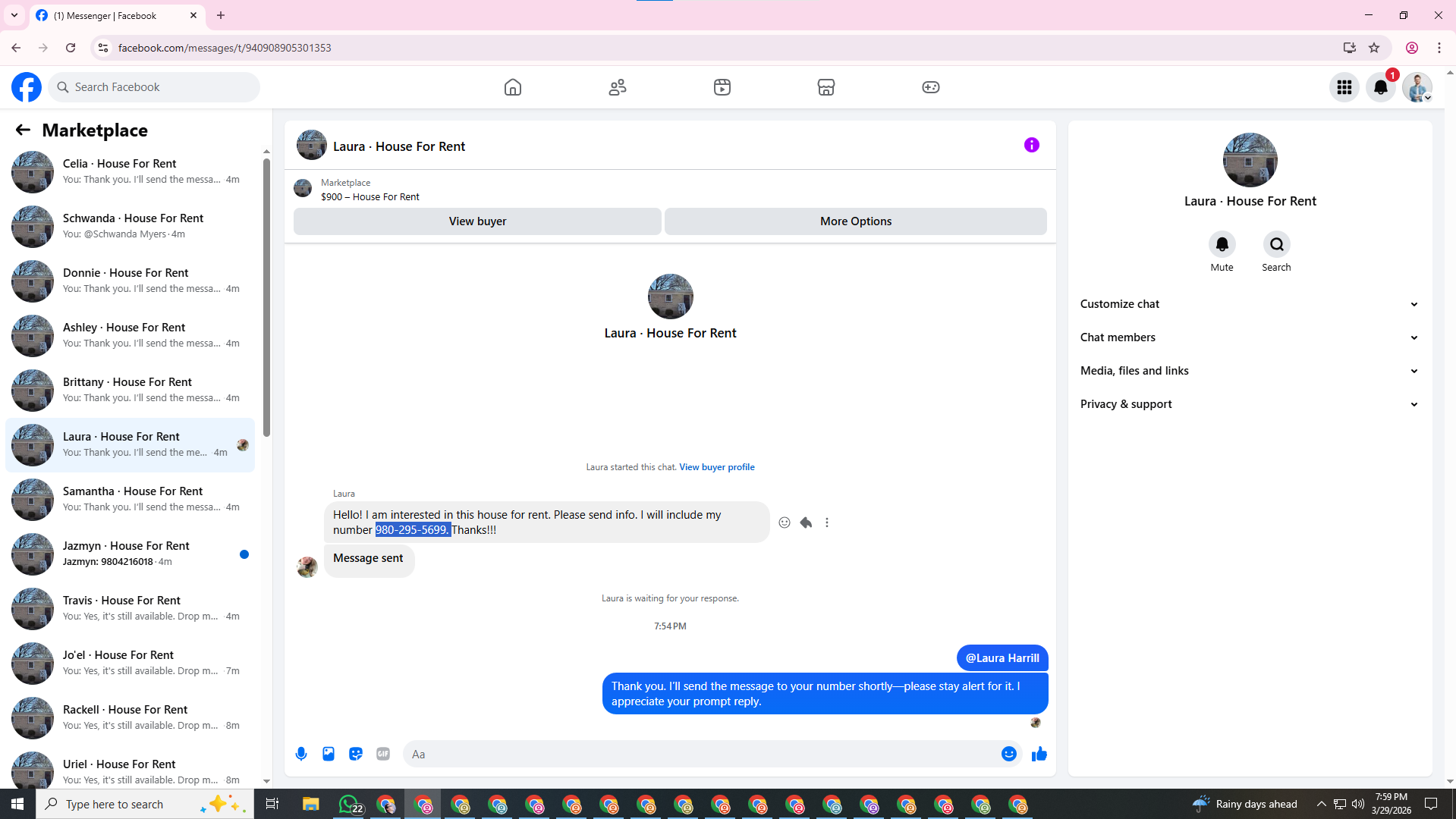Open a new browser tab
Image resolution: width=1456 pixels, height=819 pixels.
(x=221, y=15)
